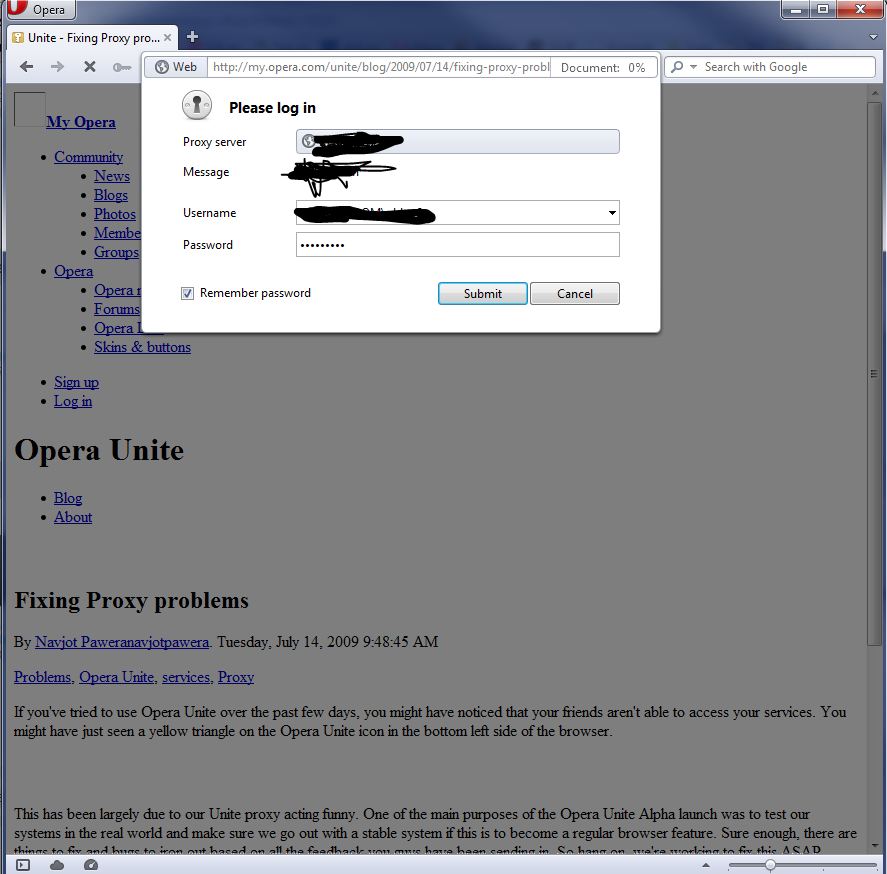The image size is (887, 874).
Task: Open the My Opera link
Action: (x=81, y=122)
